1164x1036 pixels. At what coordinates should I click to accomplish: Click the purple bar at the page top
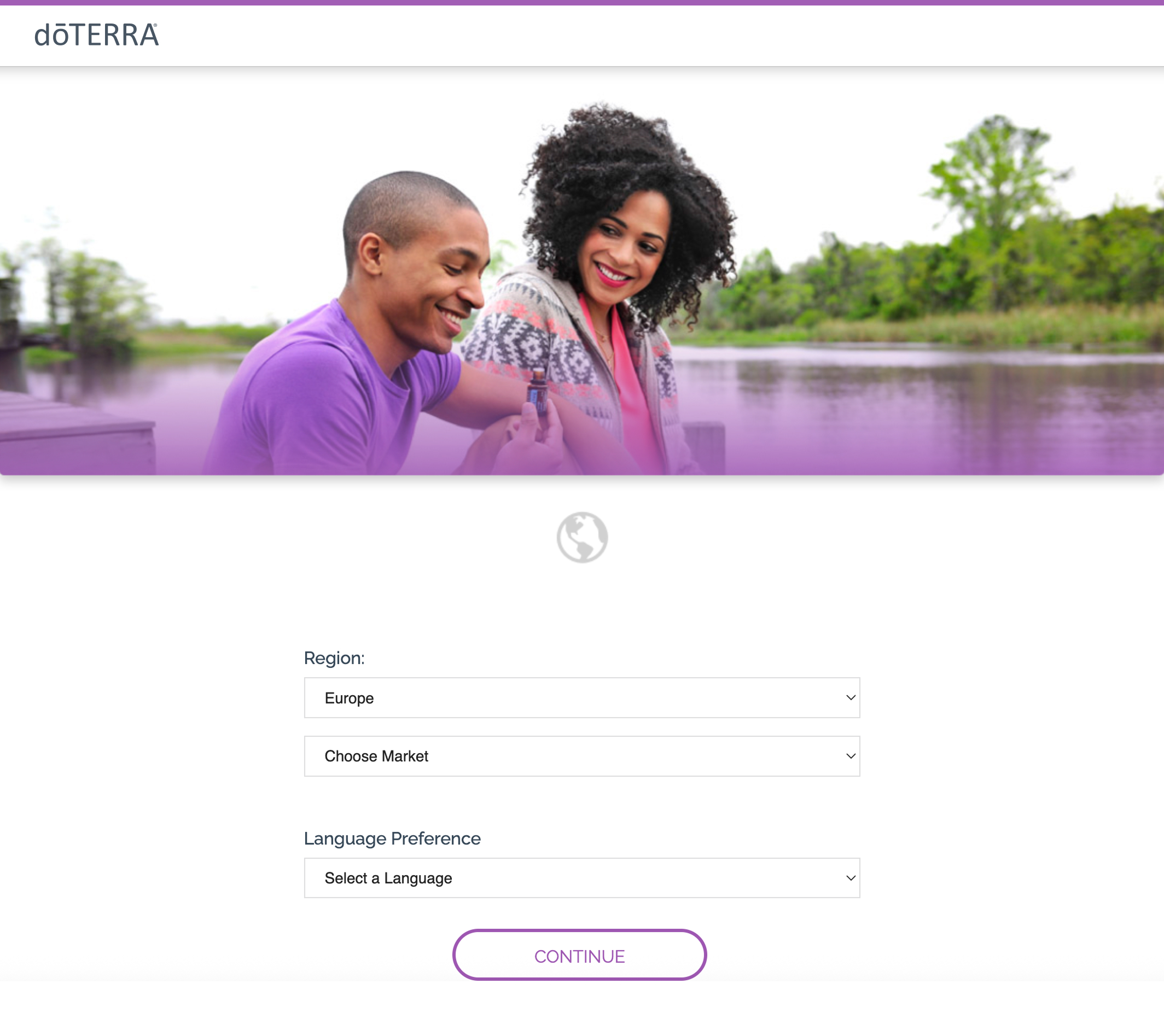point(582,2)
